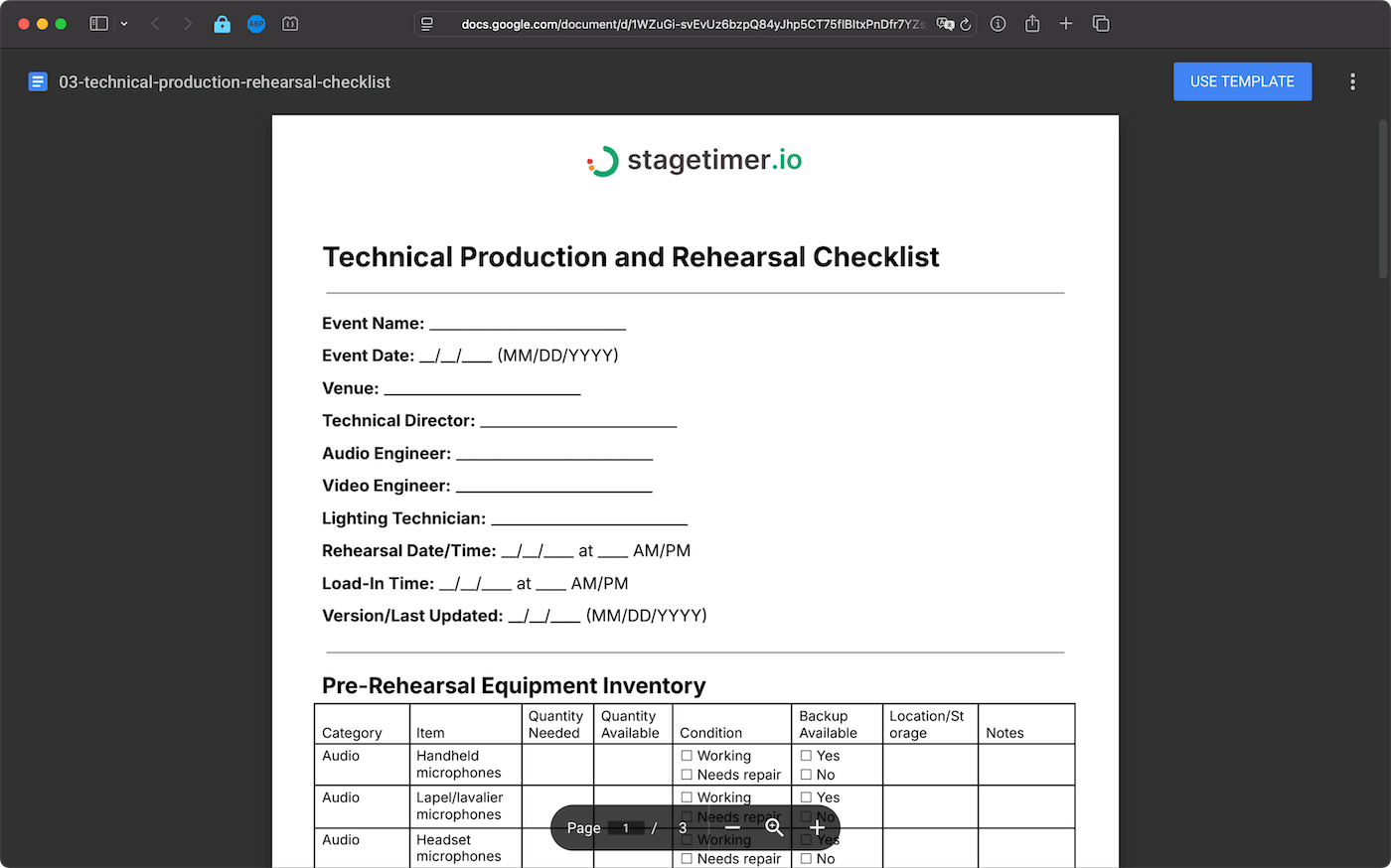Click the USE TEMPLATE button

(1242, 81)
